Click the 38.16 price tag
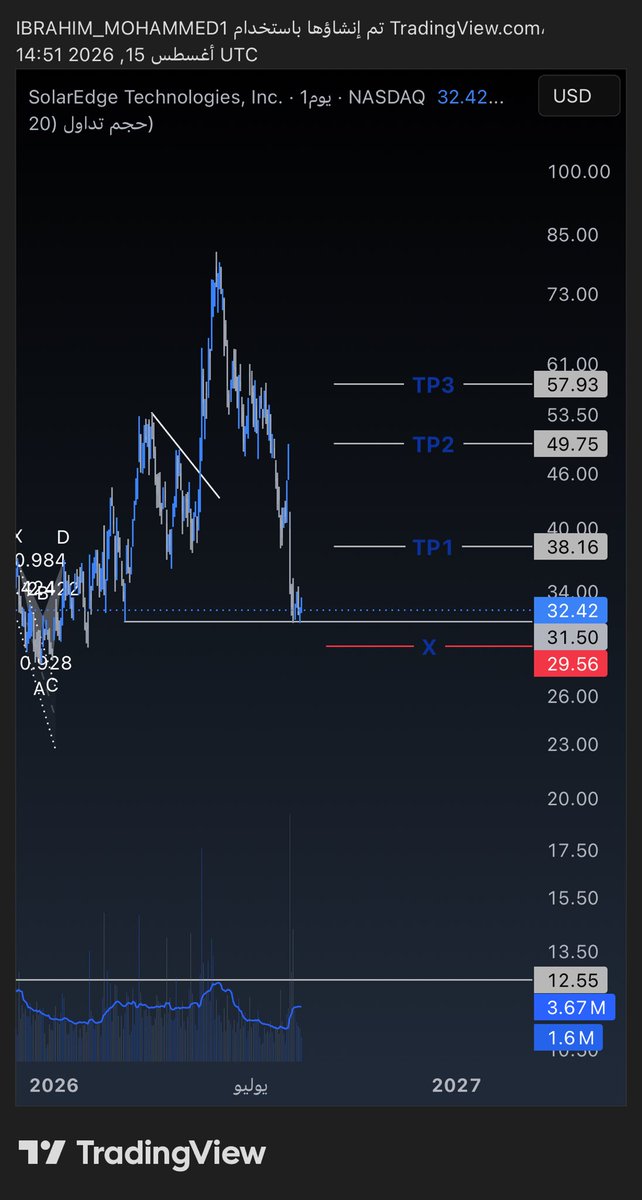The height and width of the screenshot is (1200, 642). (x=571, y=546)
